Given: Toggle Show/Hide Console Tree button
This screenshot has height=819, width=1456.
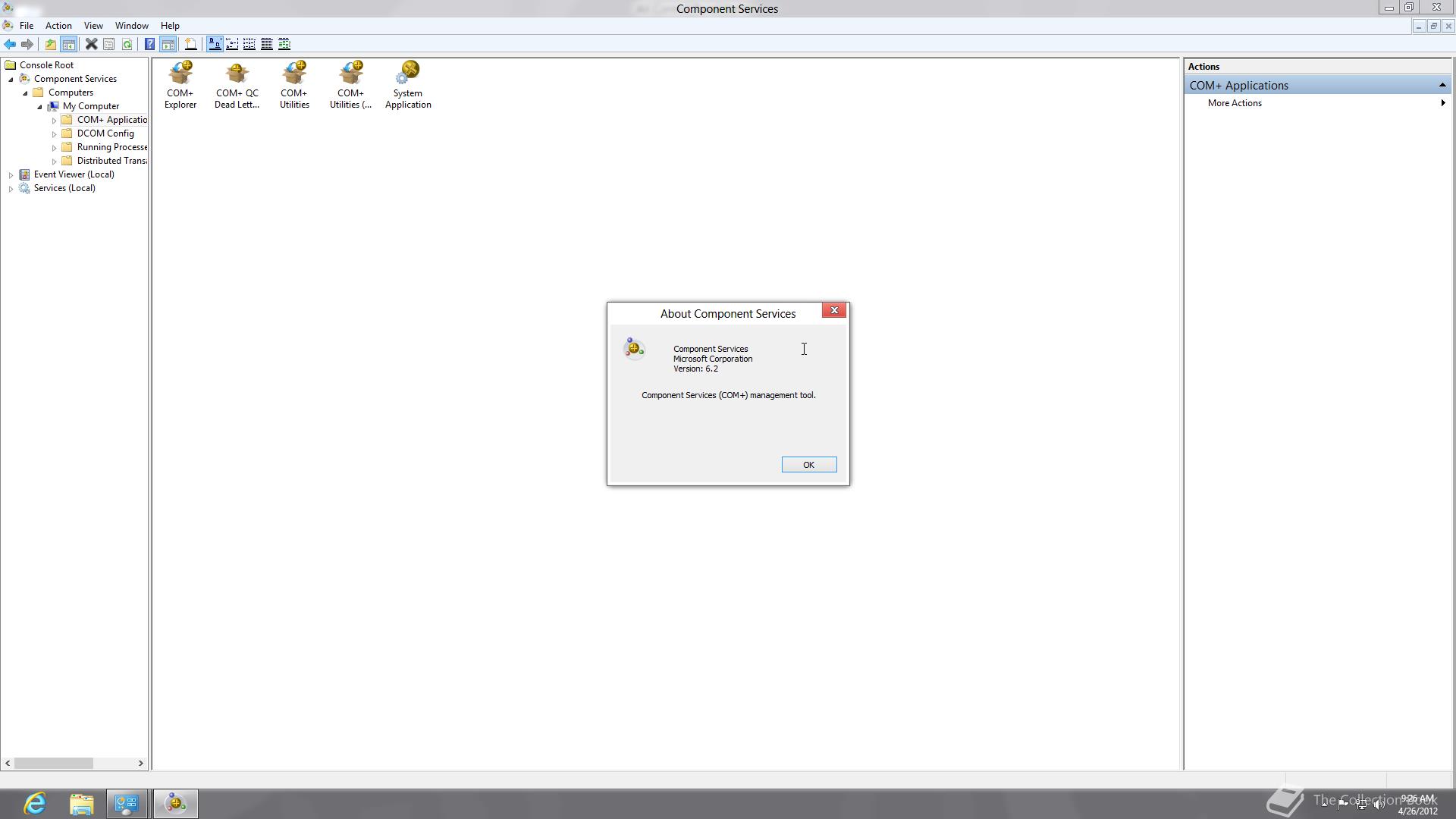Looking at the screenshot, I should (x=68, y=44).
